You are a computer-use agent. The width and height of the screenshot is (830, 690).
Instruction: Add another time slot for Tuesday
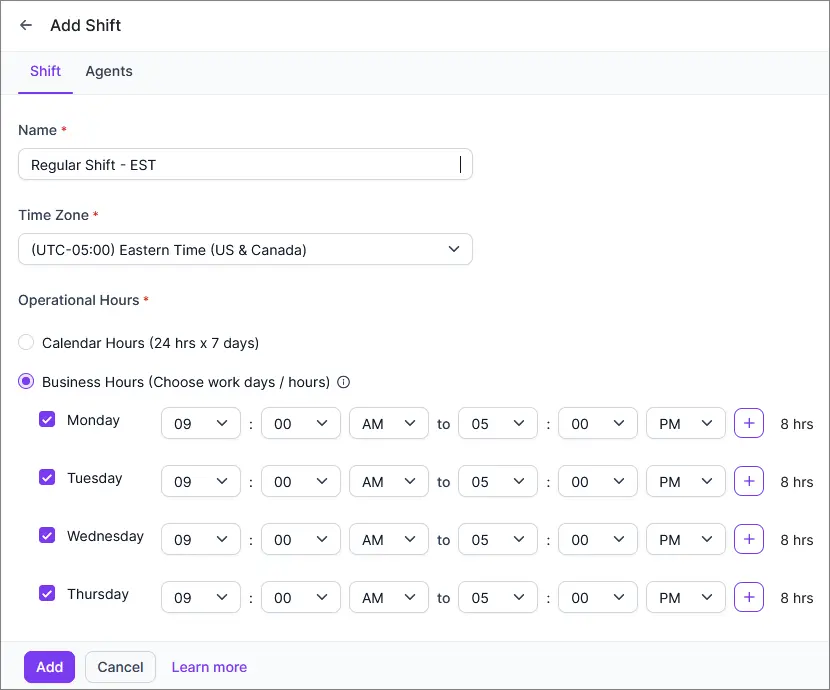[748, 482]
